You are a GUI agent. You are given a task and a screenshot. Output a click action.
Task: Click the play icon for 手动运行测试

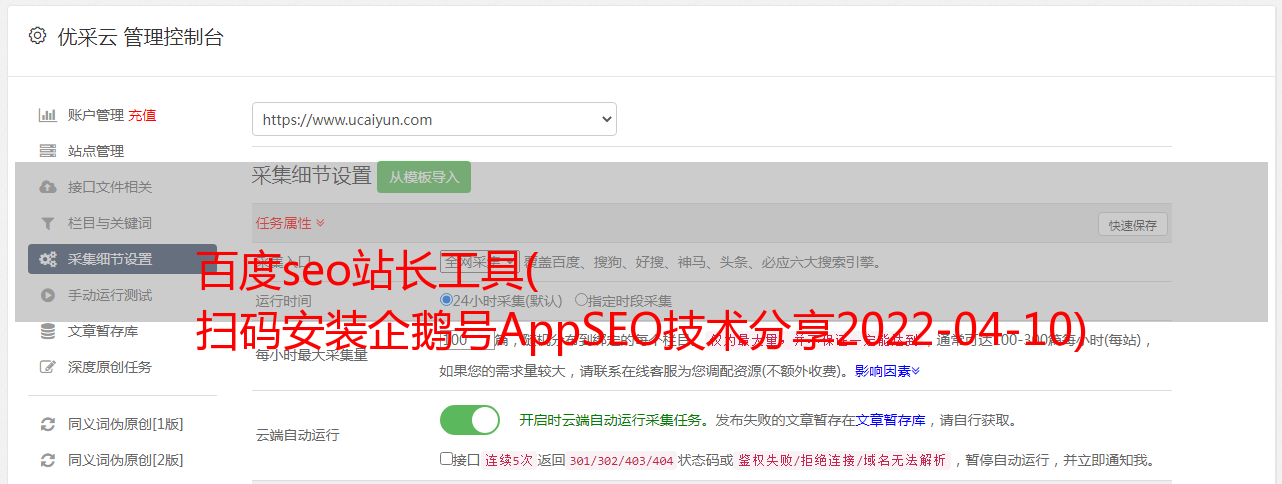(x=47, y=295)
